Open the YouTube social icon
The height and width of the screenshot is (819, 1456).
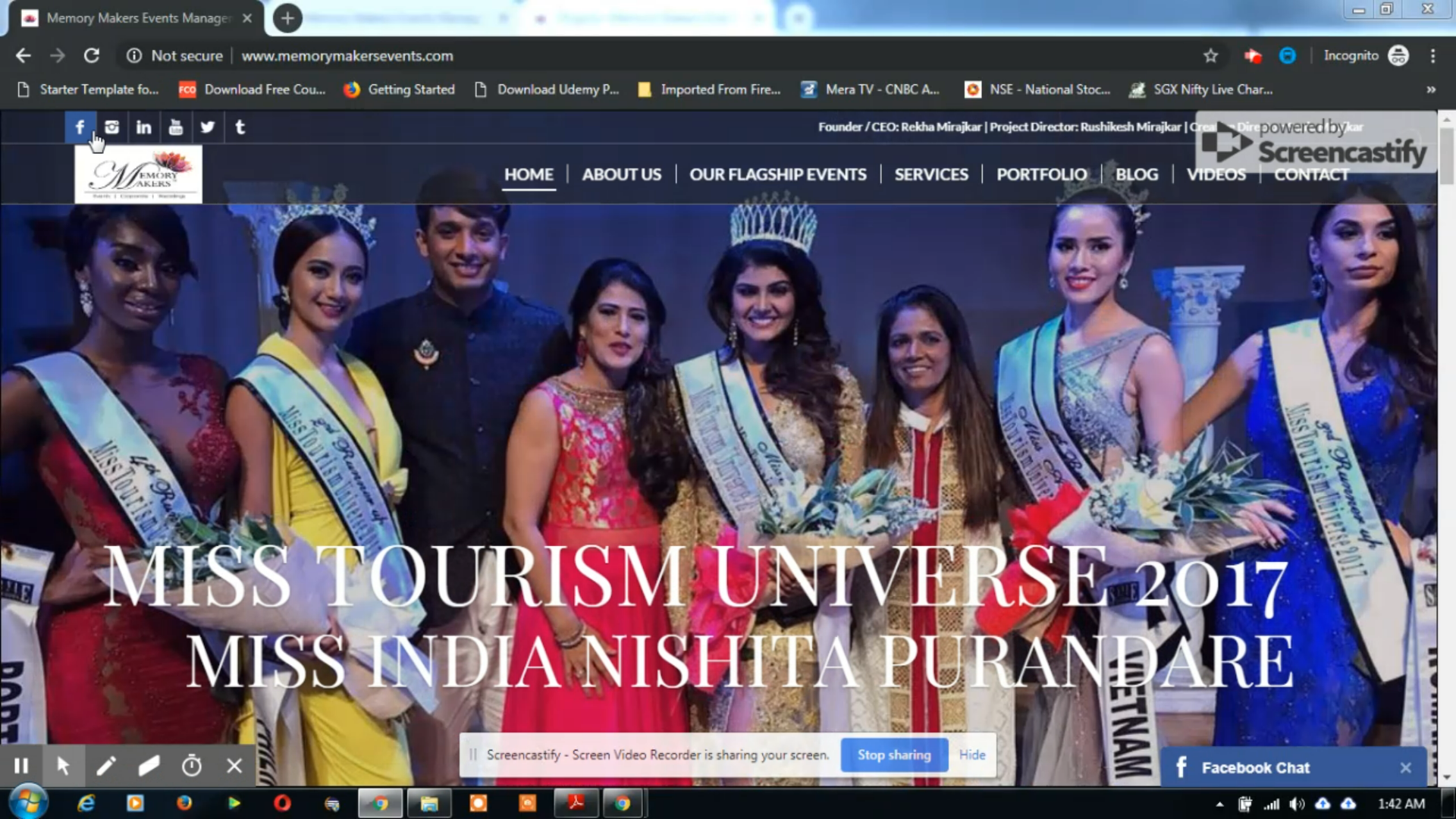175,127
